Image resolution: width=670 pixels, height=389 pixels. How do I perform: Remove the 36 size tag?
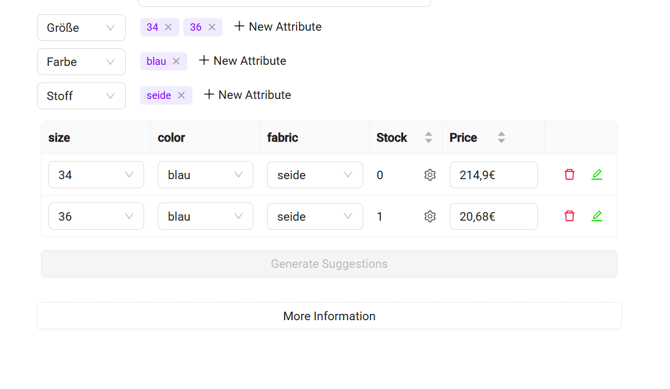tap(212, 27)
